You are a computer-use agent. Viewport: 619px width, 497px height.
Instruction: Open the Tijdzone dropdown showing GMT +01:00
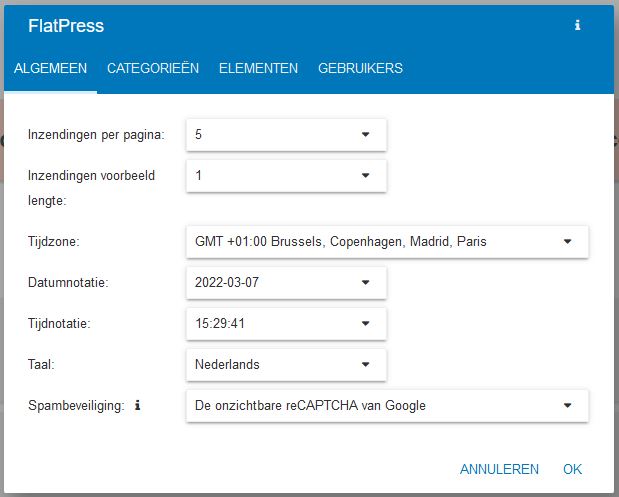[387, 242]
